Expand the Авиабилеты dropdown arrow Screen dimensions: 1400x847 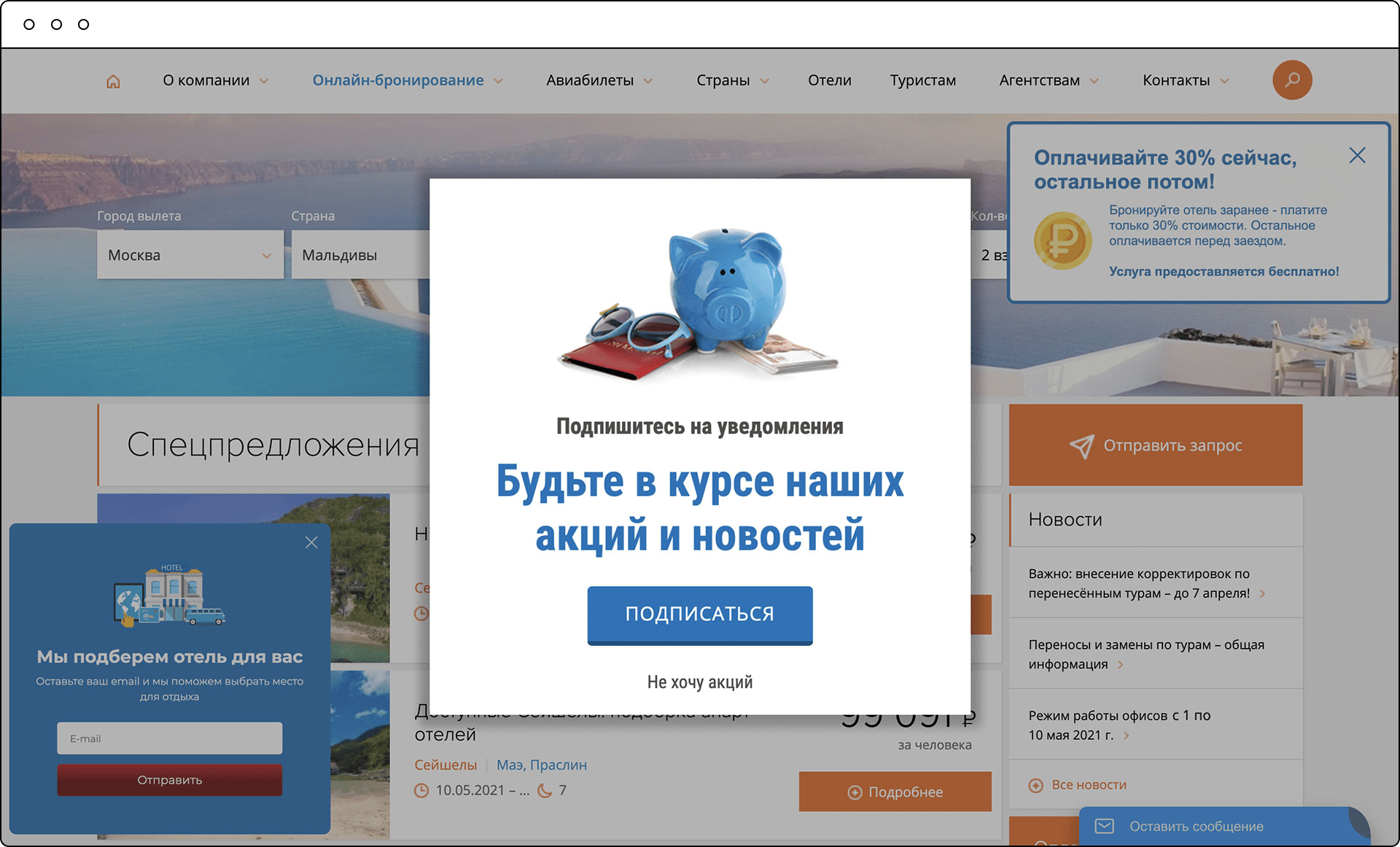(x=647, y=81)
